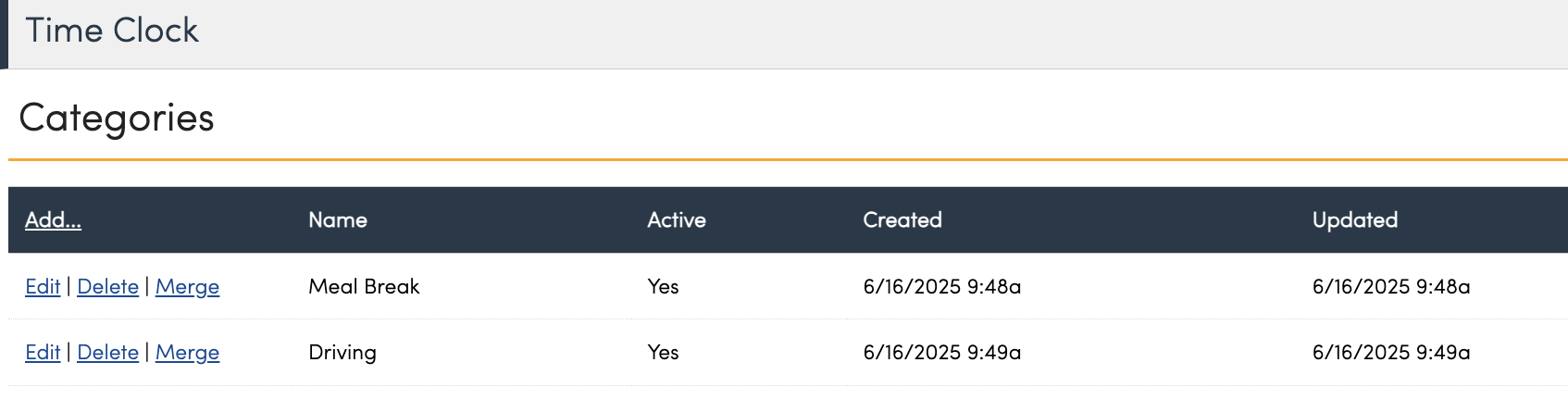The width and height of the screenshot is (1568, 400).
Task: Select the Meal Break name cell
Action: coord(364,287)
